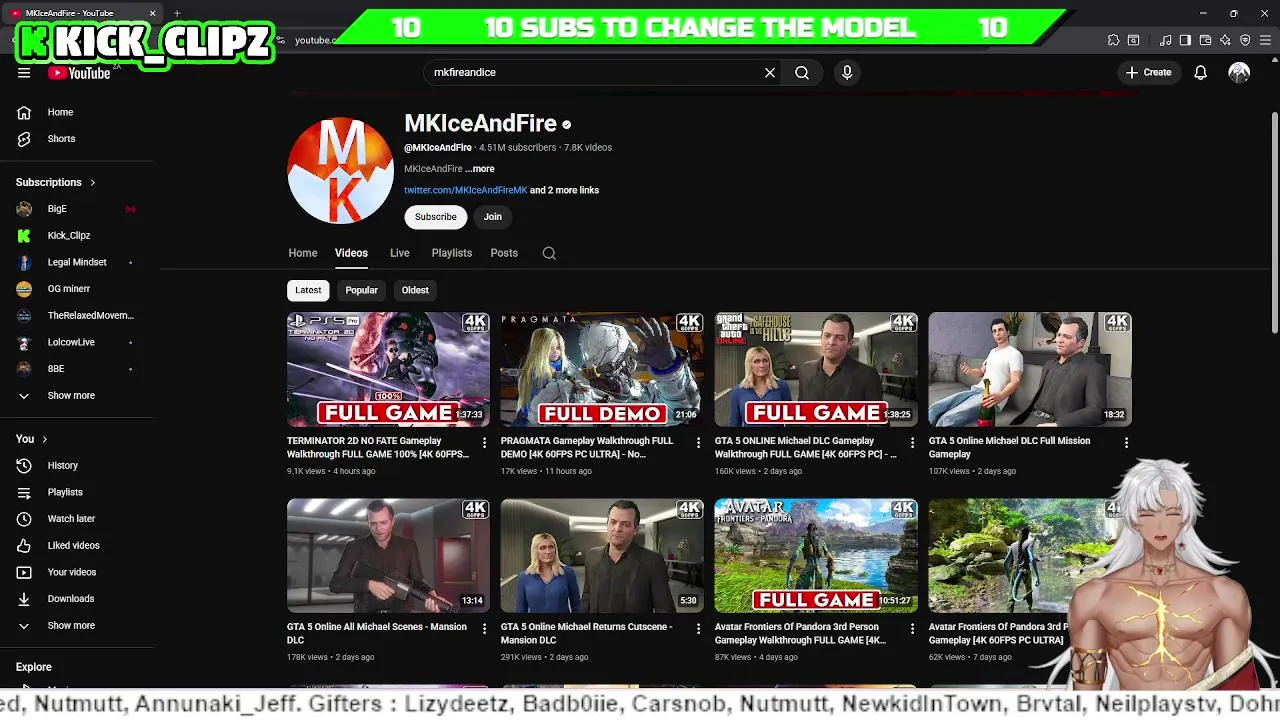Image resolution: width=1280 pixels, height=720 pixels.
Task: Open more options for the Avatar Full Game video
Action: 912,628
